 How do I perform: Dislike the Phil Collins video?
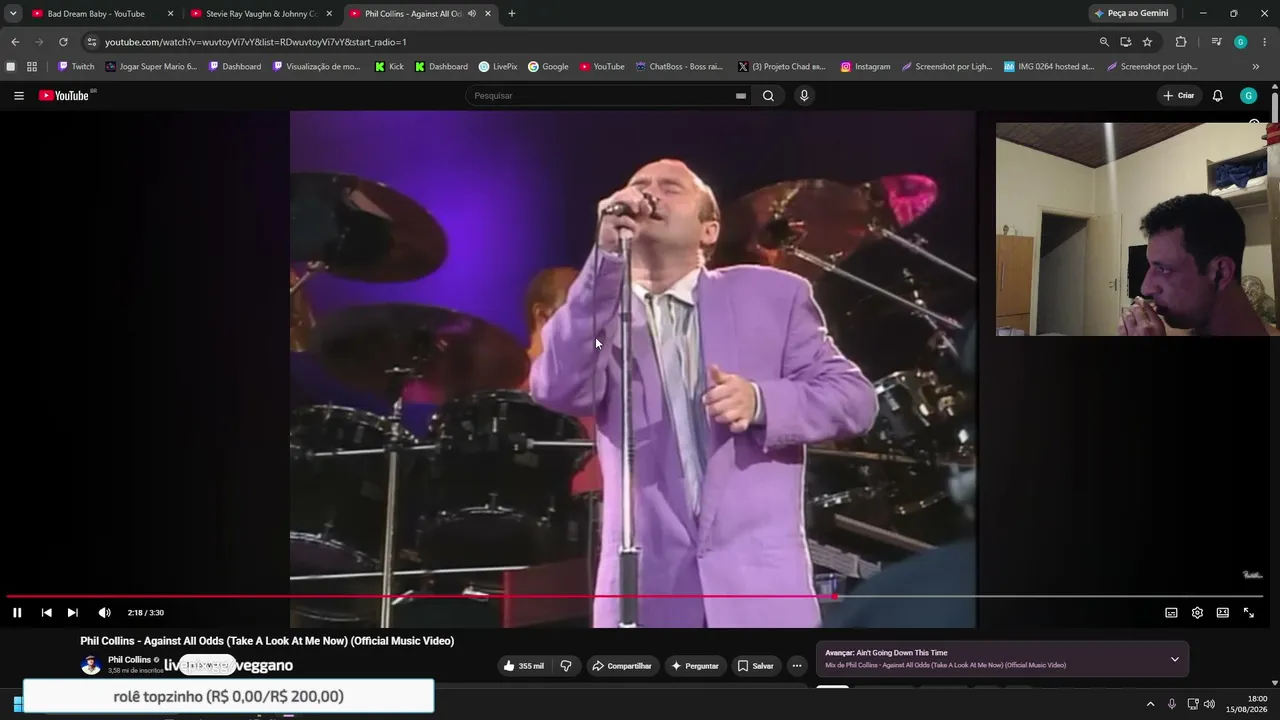tap(566, 666)
